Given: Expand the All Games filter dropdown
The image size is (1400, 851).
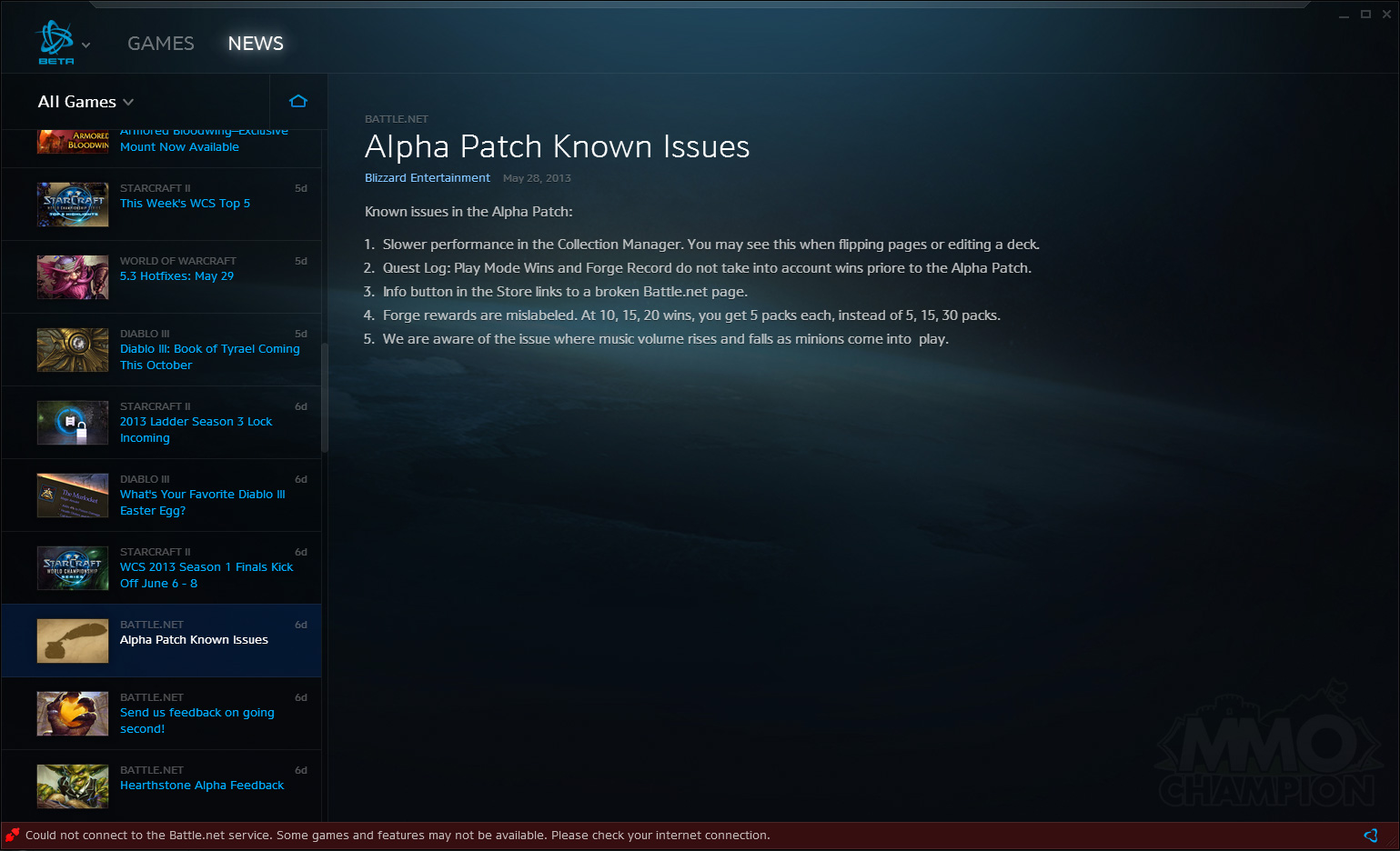Looking at the screenshot, I should point(86,102).
